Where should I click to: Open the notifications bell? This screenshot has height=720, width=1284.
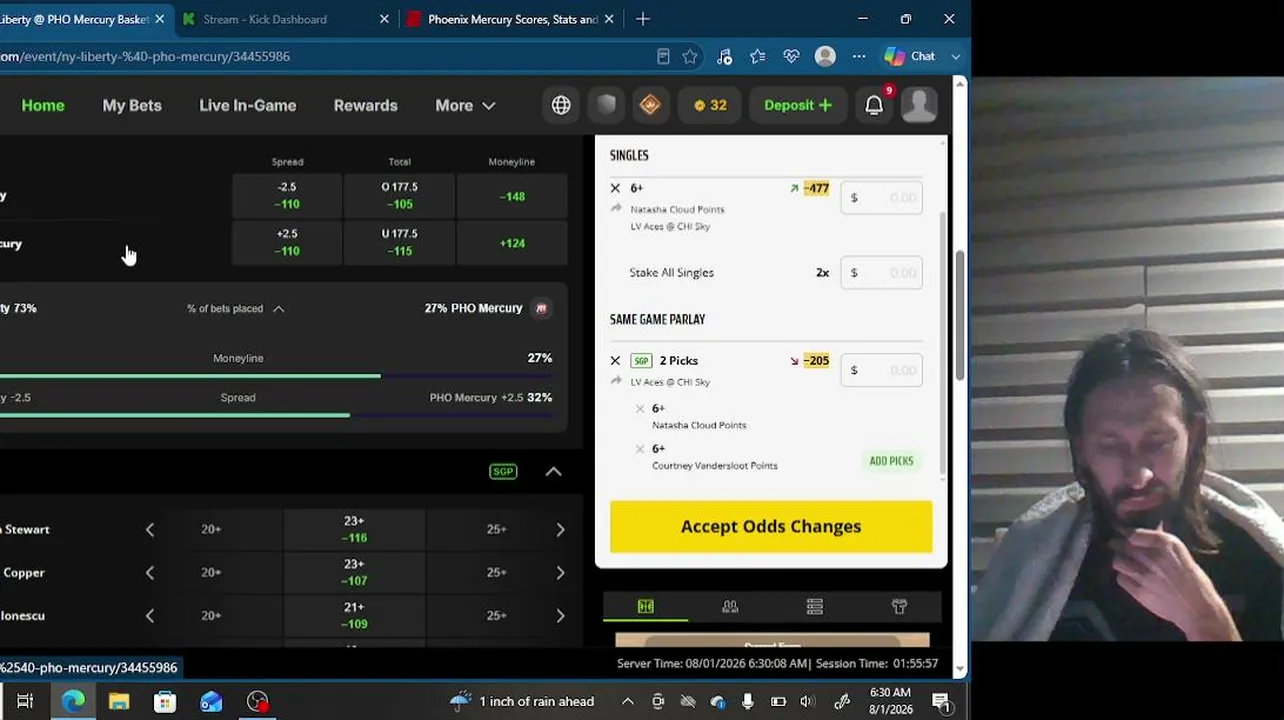point(874,105)
